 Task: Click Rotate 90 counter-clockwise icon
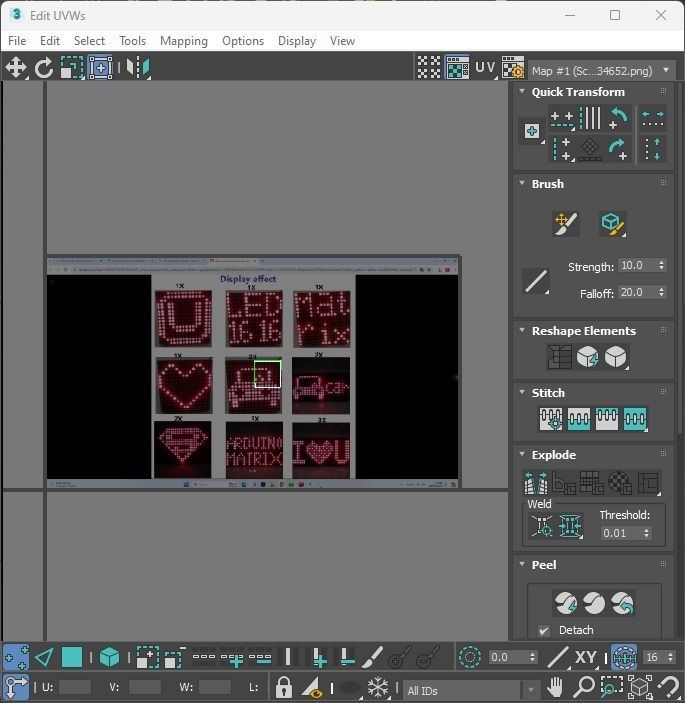tap(619, 119)
